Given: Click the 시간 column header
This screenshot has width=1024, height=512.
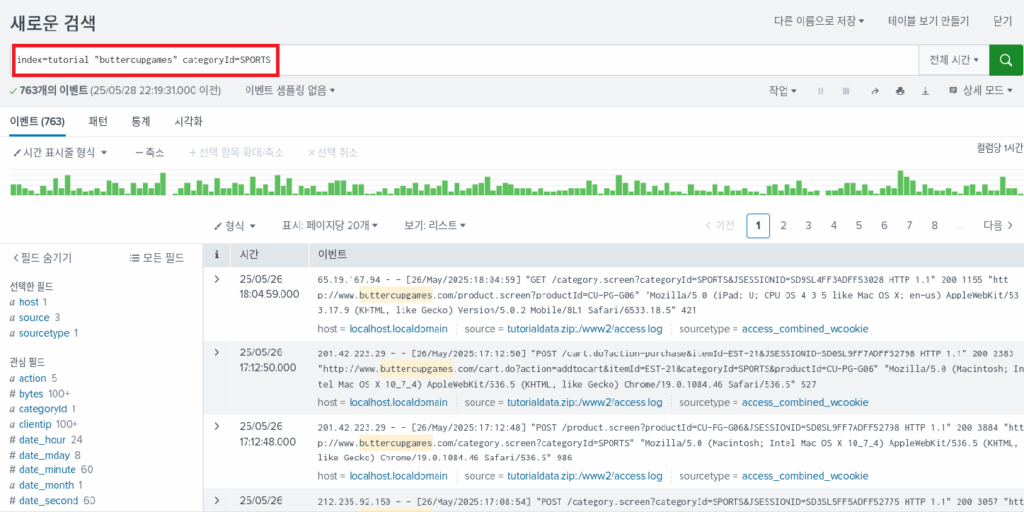Looking at the screenshot, I should [249, 254].
